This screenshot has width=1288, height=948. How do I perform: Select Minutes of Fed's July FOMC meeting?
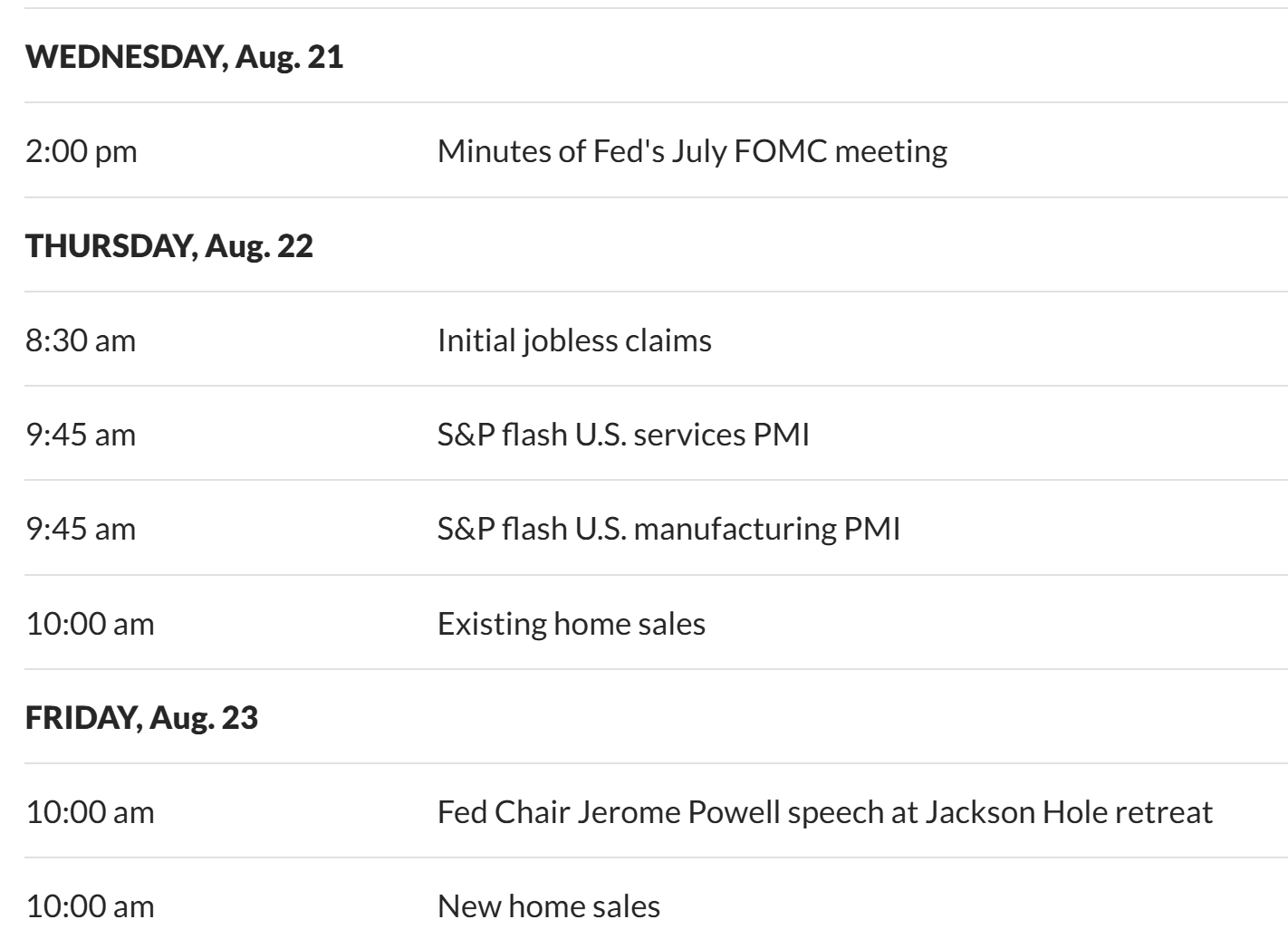[x=692, y=150]
